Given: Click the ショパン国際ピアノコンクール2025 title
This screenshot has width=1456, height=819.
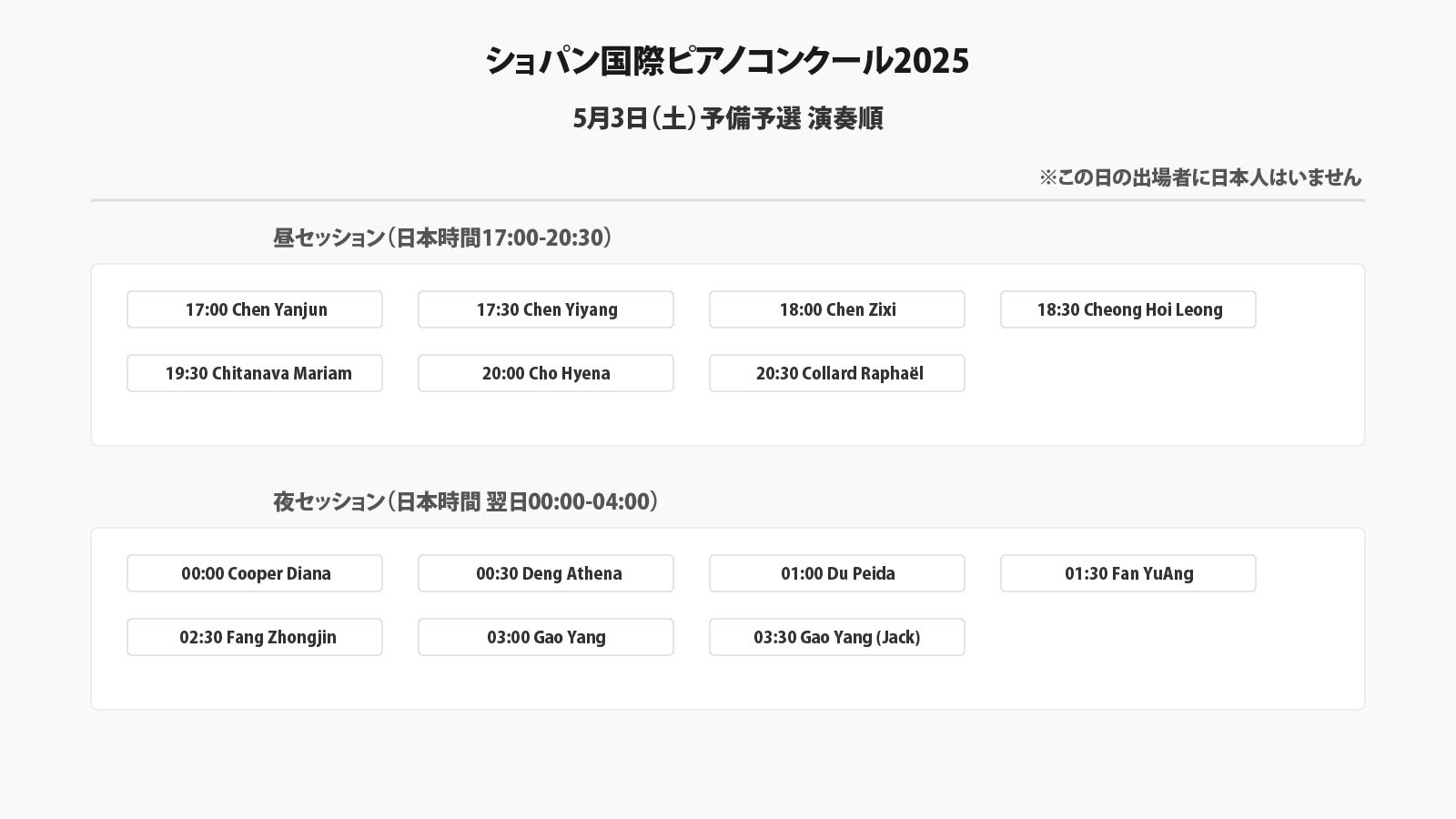Looking at the screenshot, I should pyautogui.click(x=727, y=61).
